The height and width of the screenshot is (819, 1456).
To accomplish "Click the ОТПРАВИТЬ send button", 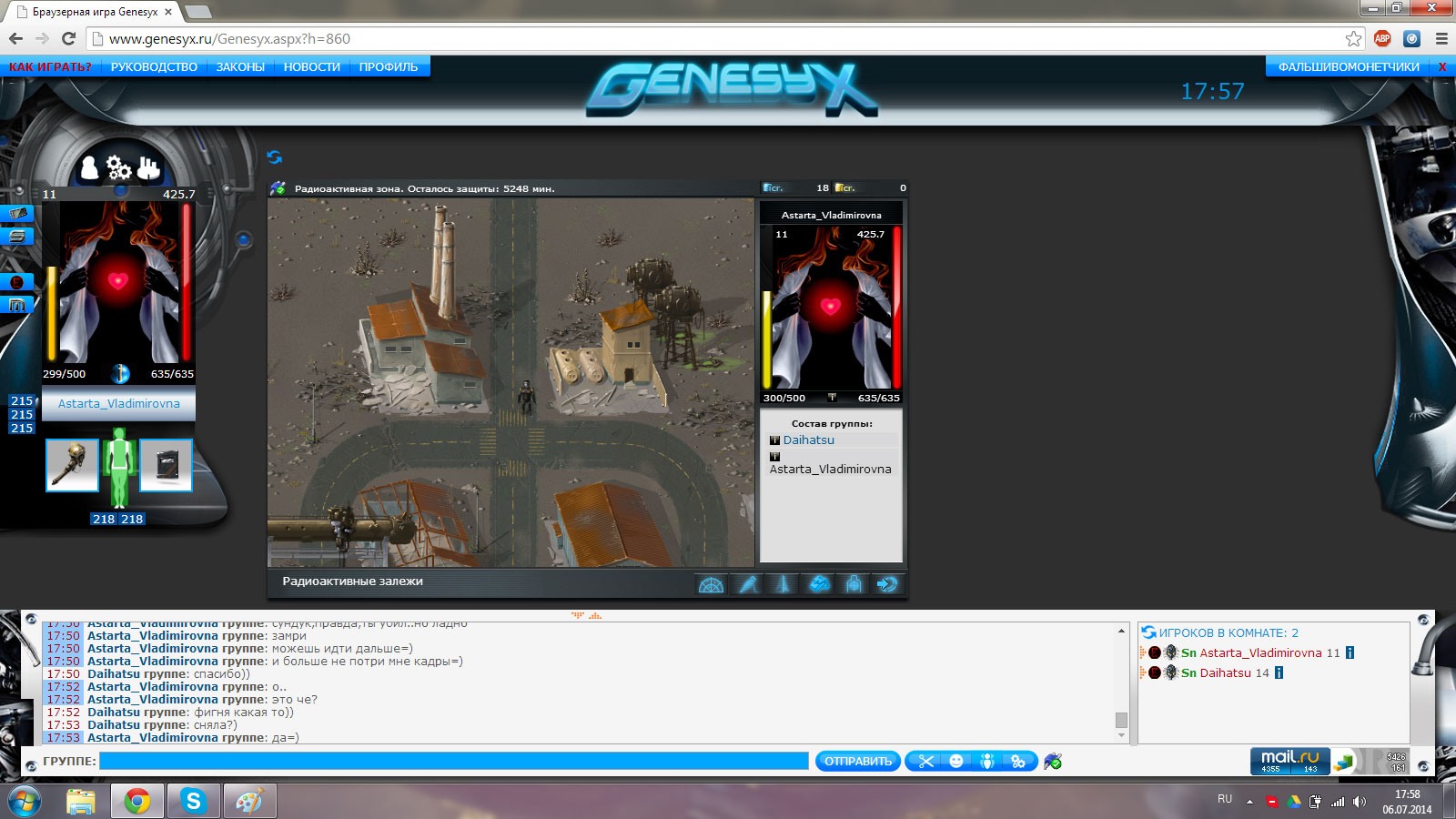I will [858, 761].
